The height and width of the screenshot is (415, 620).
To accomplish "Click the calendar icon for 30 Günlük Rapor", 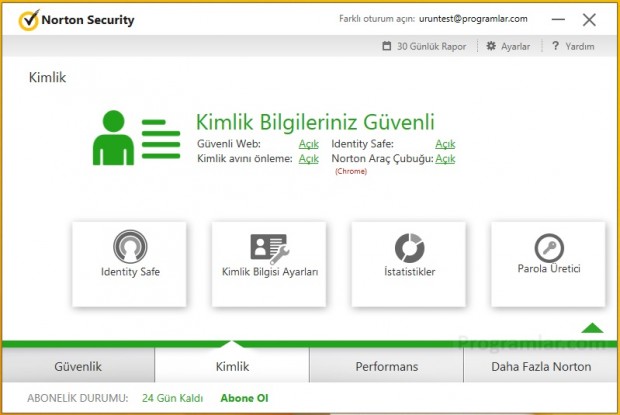I will (x=387, y=46).
